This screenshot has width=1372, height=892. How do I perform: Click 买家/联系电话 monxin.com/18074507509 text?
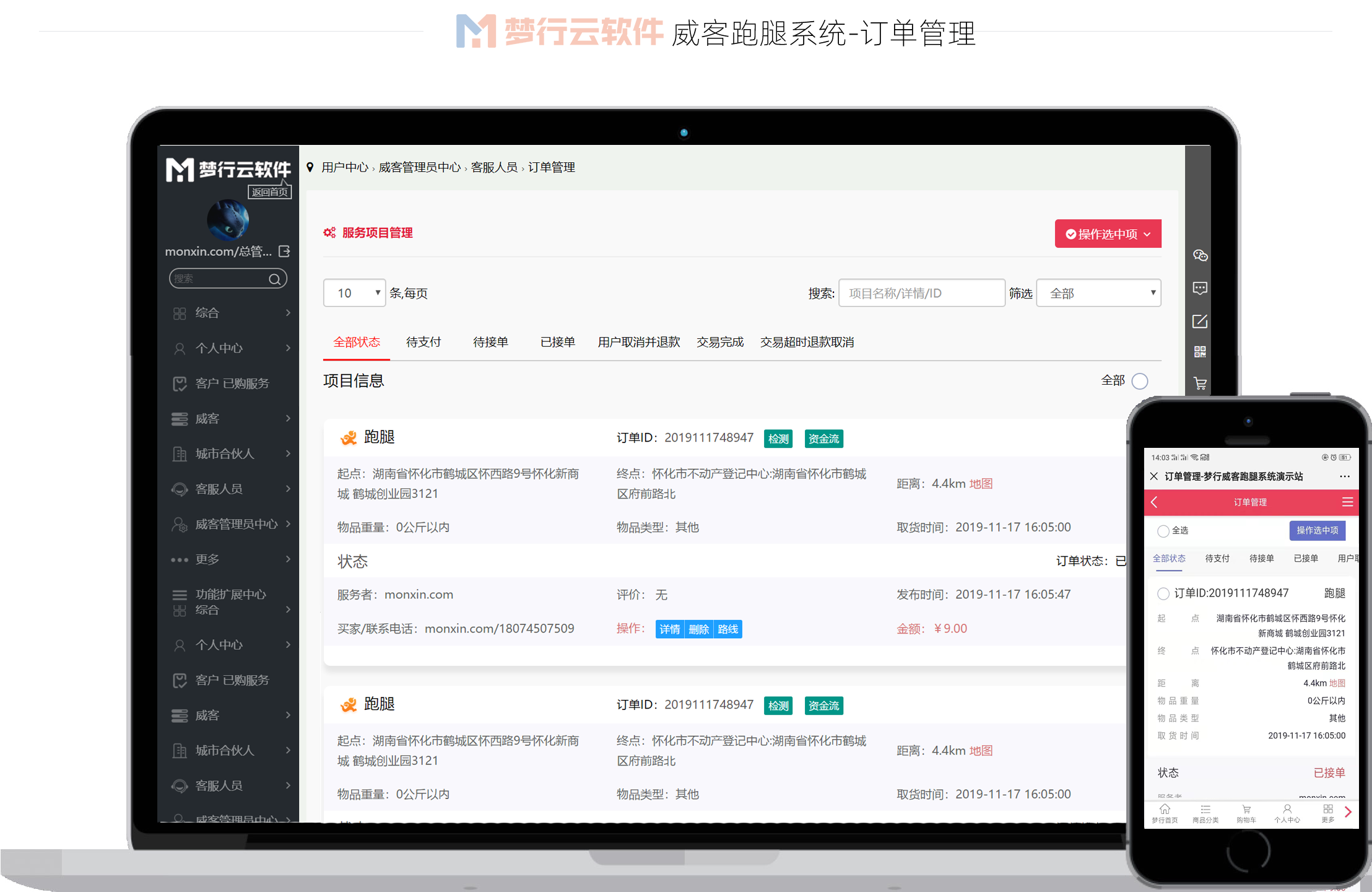(x=456, y=629)
